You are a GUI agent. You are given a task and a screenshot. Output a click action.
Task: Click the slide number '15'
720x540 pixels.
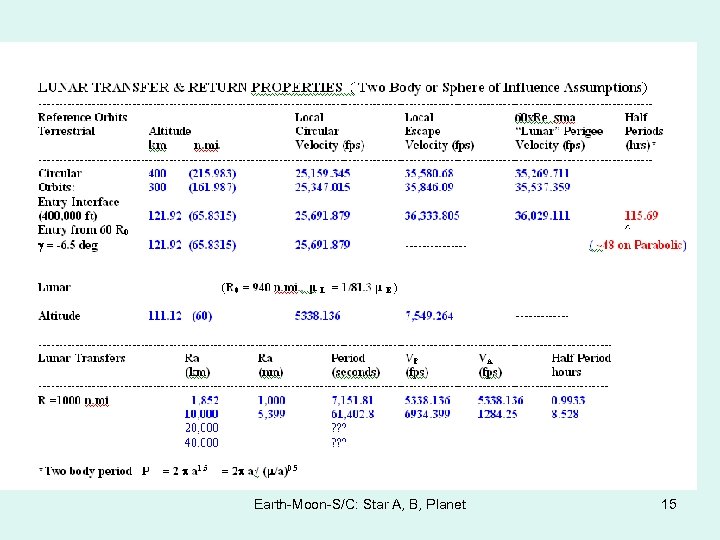669,504
